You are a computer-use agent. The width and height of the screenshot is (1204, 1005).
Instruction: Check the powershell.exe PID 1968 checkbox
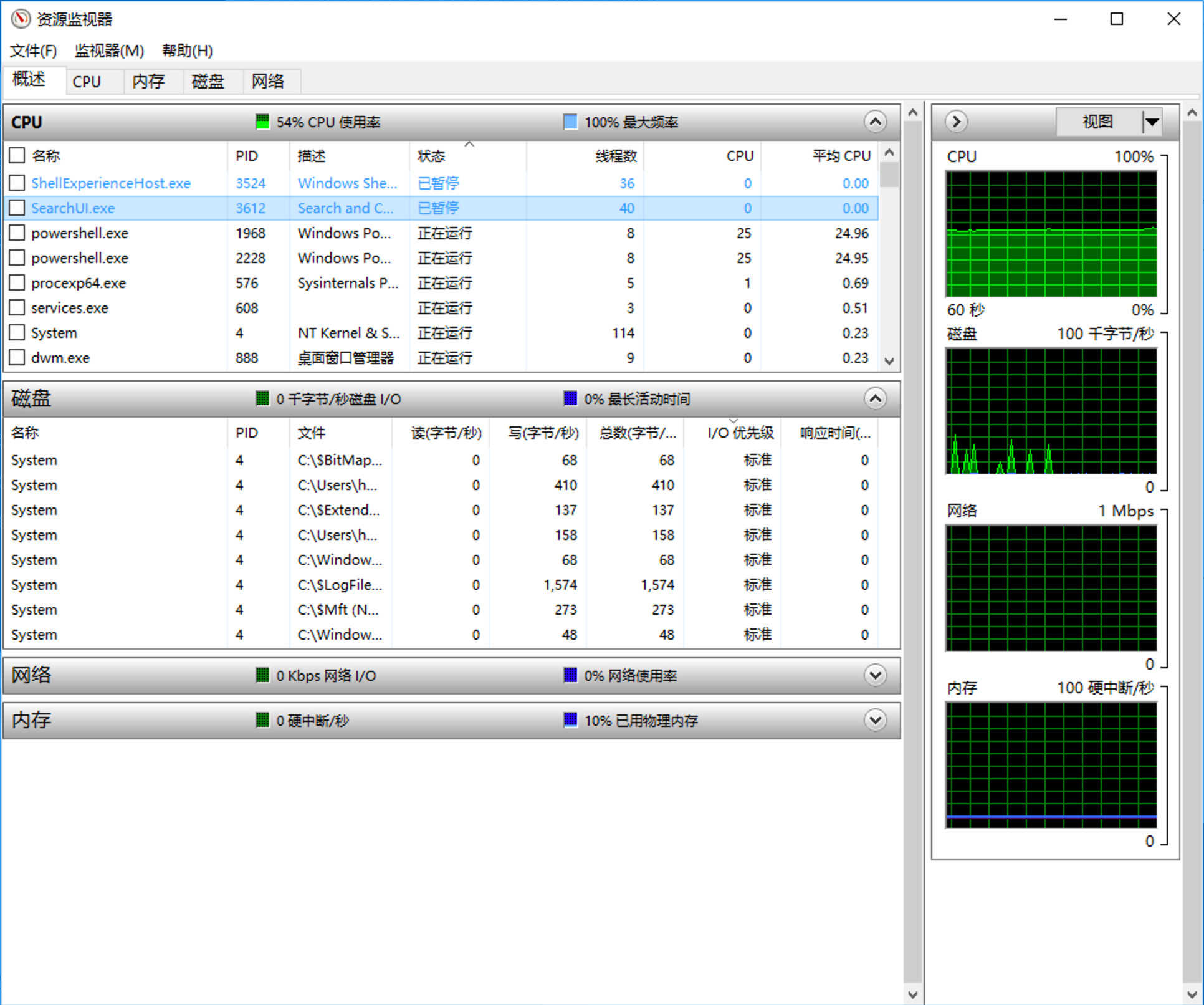tap(17, 233)
